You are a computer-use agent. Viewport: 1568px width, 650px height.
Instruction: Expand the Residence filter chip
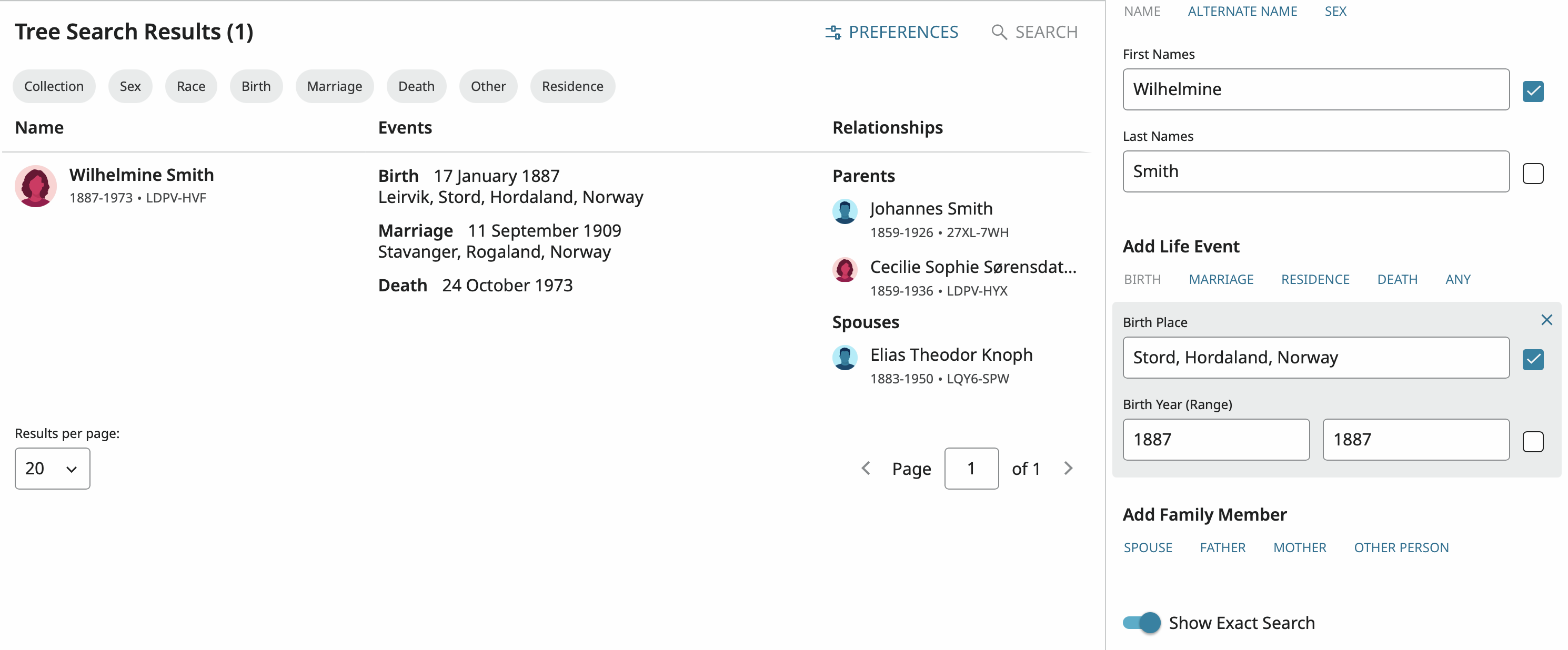[x=572, y=86]
